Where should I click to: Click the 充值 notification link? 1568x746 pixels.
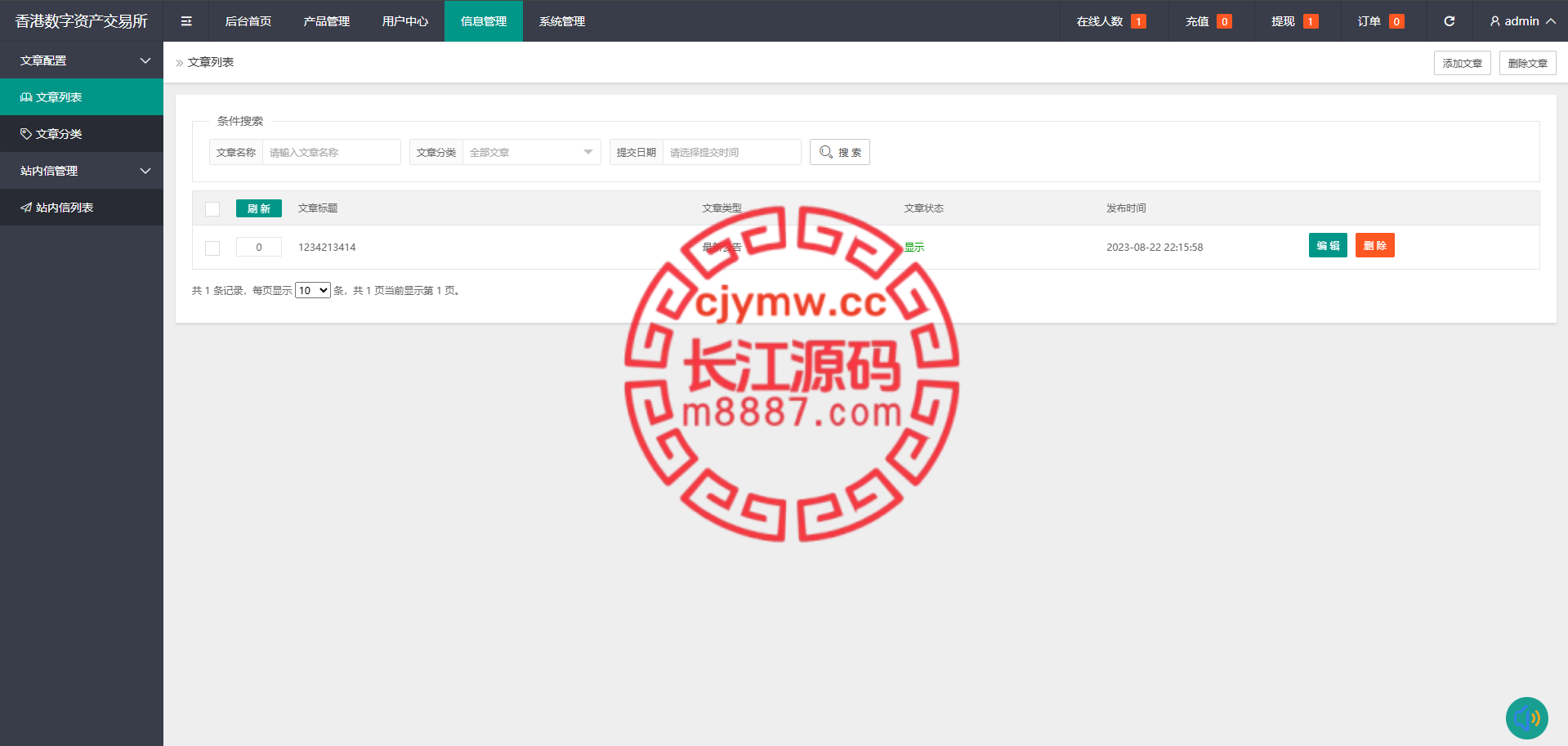tap(1208, 21)
